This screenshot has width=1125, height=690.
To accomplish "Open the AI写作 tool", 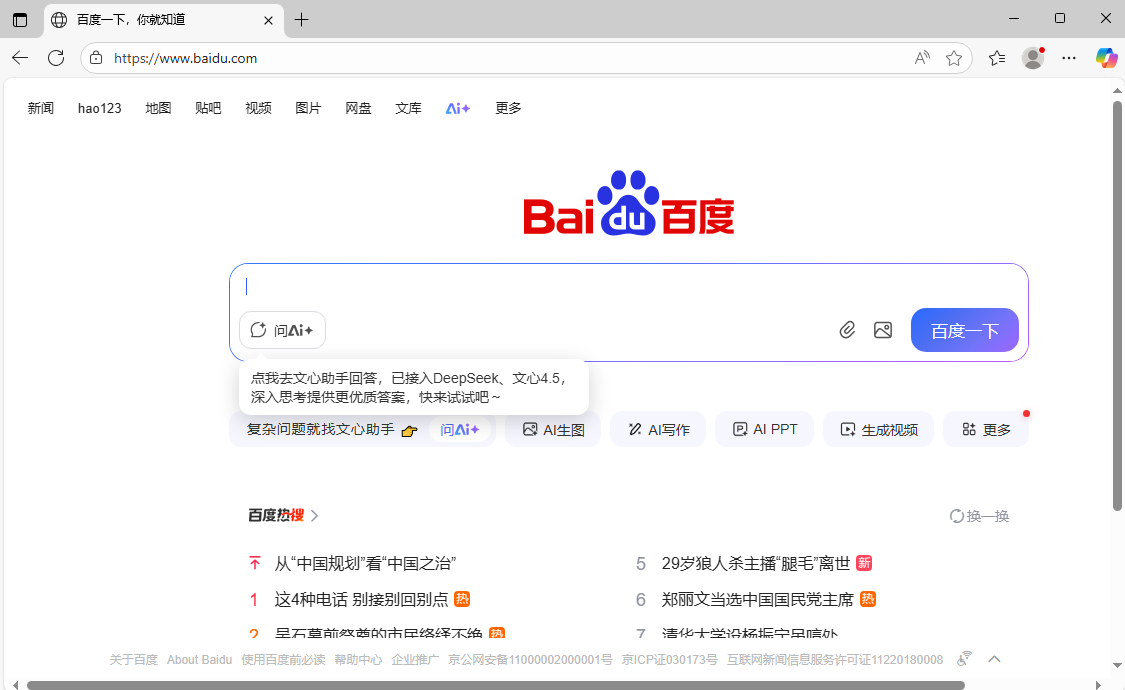I will (659, 430).
